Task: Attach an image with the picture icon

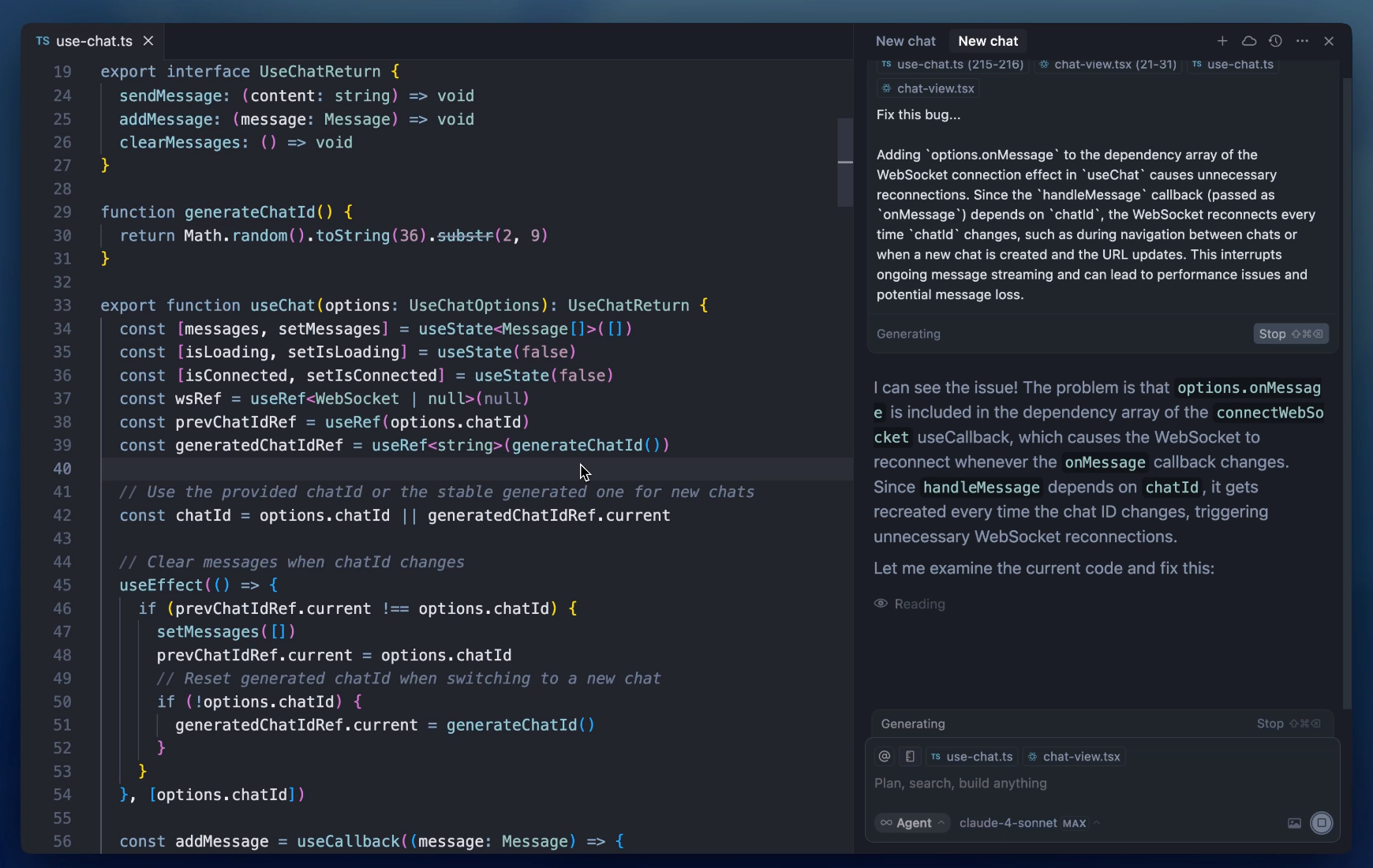Action: tap(1294, 823)
